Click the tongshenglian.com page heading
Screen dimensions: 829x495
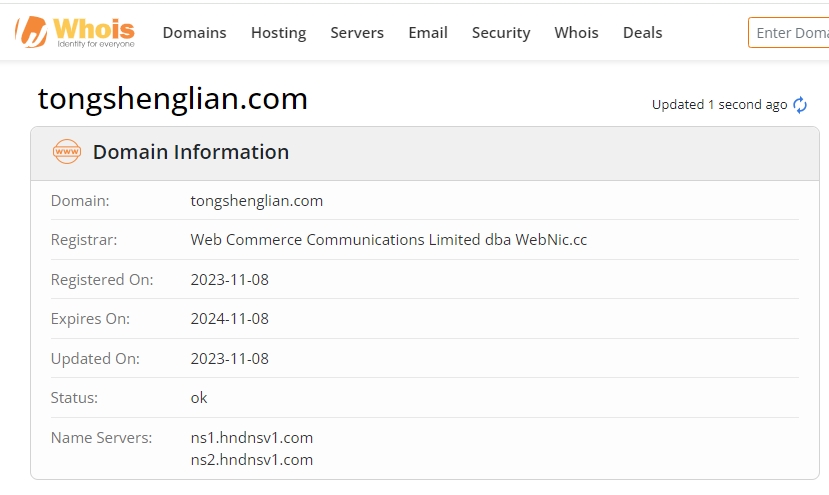173,99
